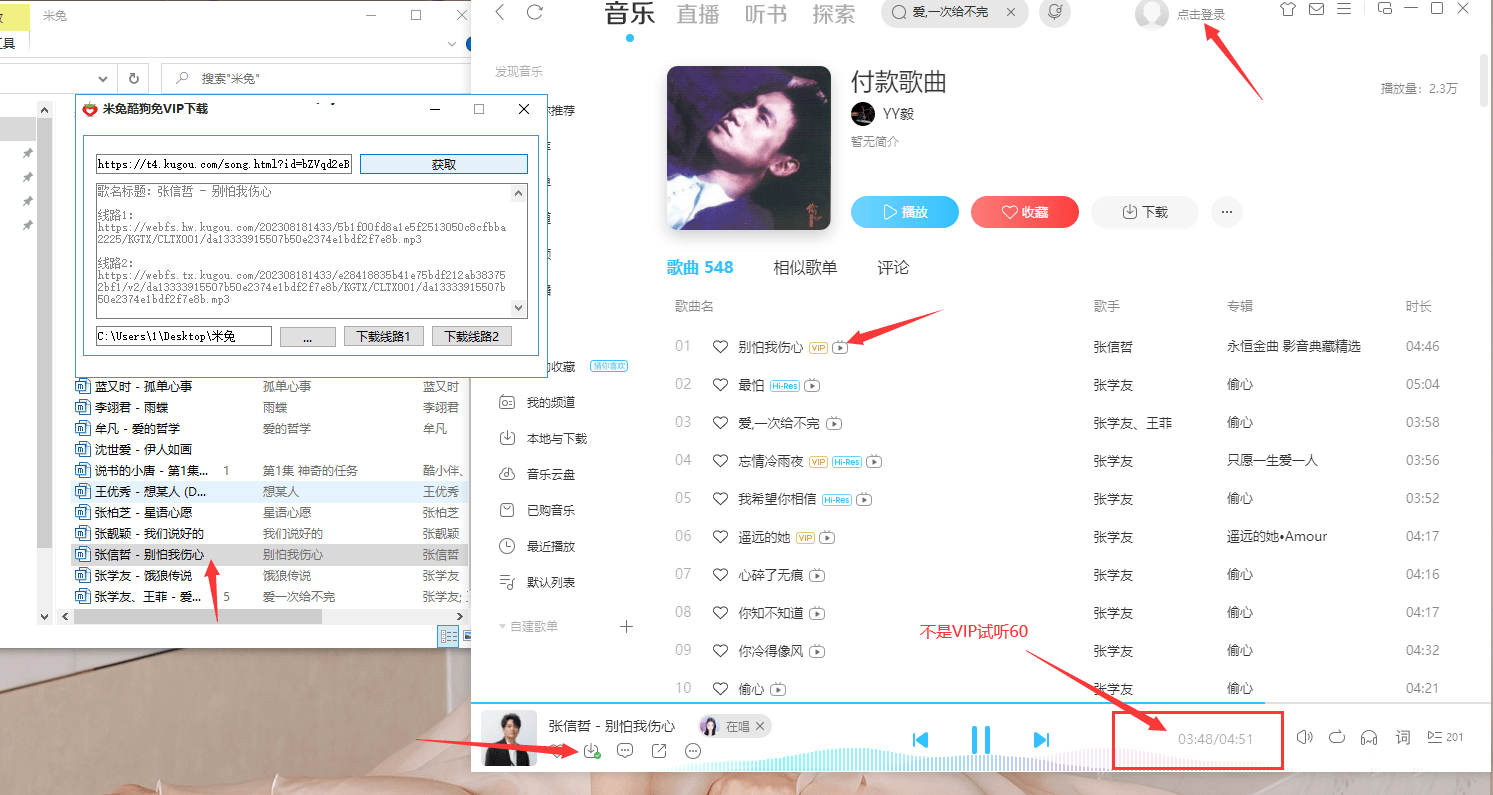Favorite 你知不知道 with its heart
The width and height of the screenshot is (1493, 795).
coord(720,613)
